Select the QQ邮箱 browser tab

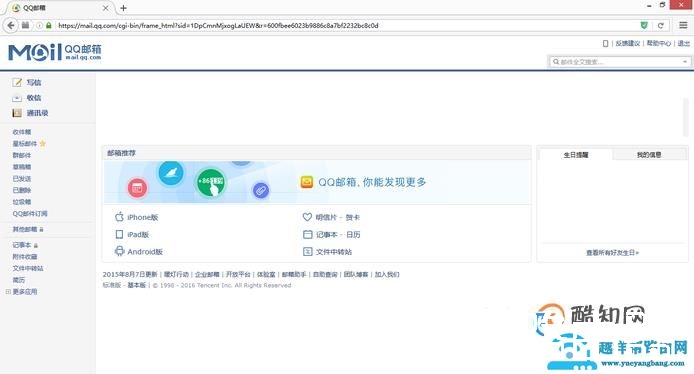point(60,8)
